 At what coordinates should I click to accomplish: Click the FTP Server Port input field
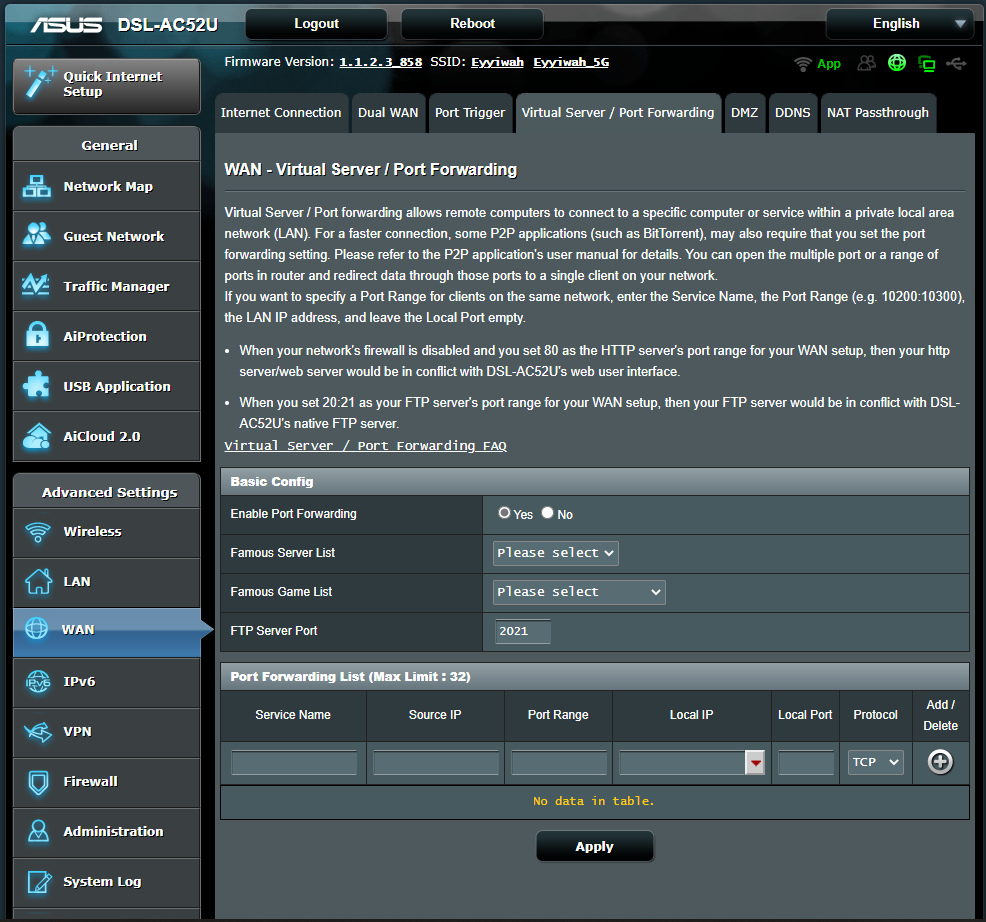pyautogui.click(x=523, y=631)
